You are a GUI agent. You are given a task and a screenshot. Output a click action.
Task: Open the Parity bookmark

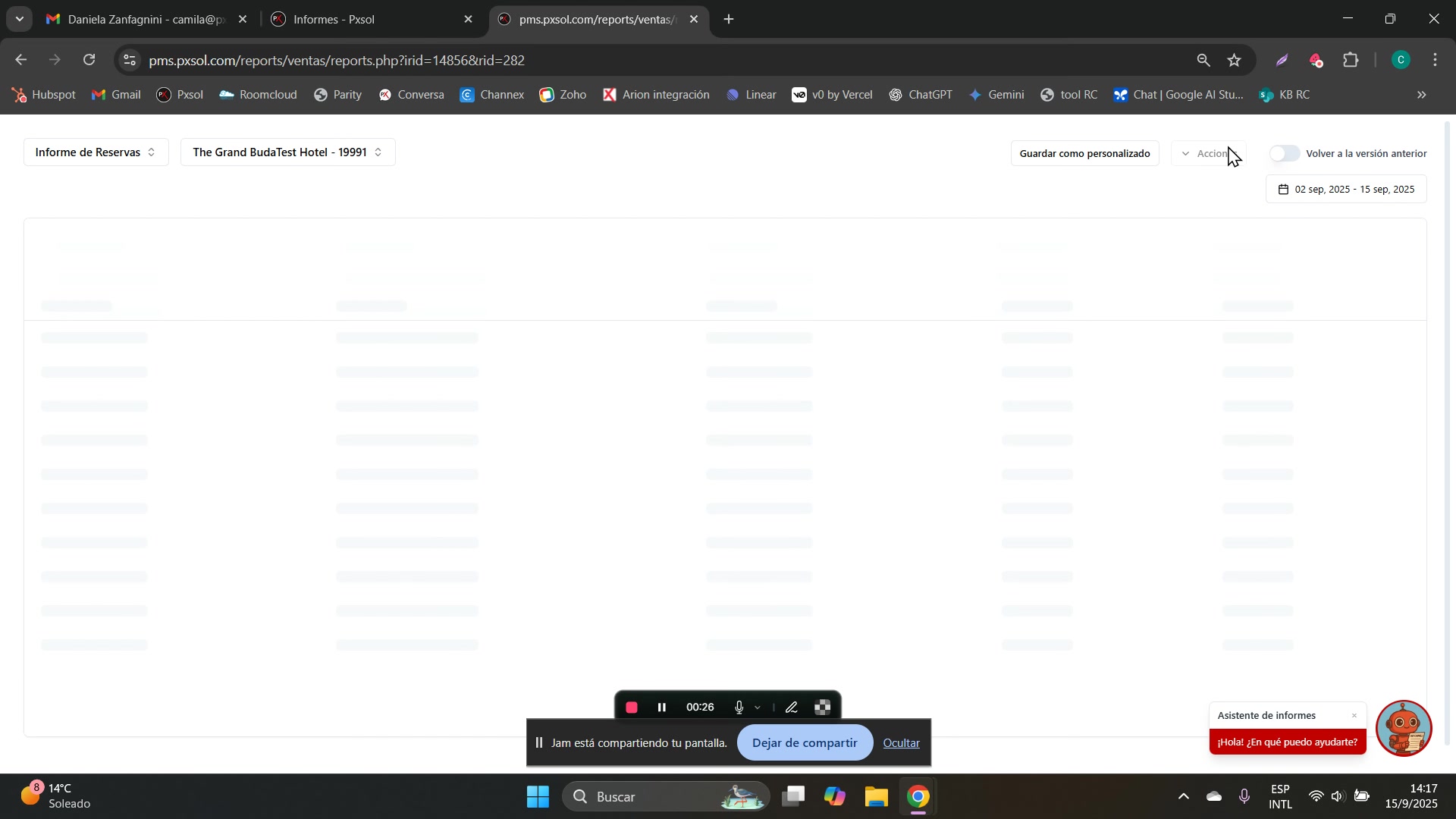tap(337, 95)
